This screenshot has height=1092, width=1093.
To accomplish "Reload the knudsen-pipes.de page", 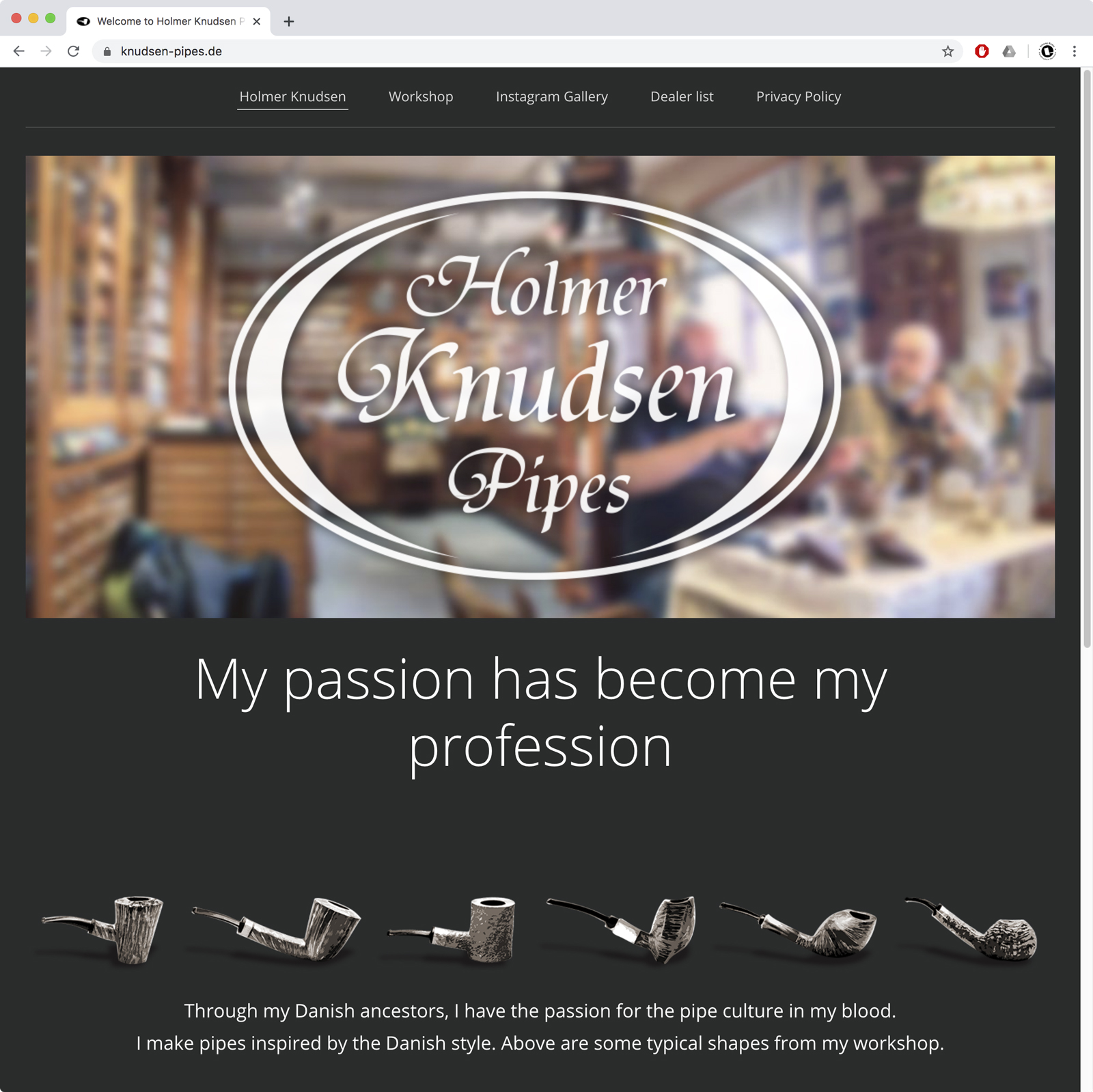I will coord(74,51).
